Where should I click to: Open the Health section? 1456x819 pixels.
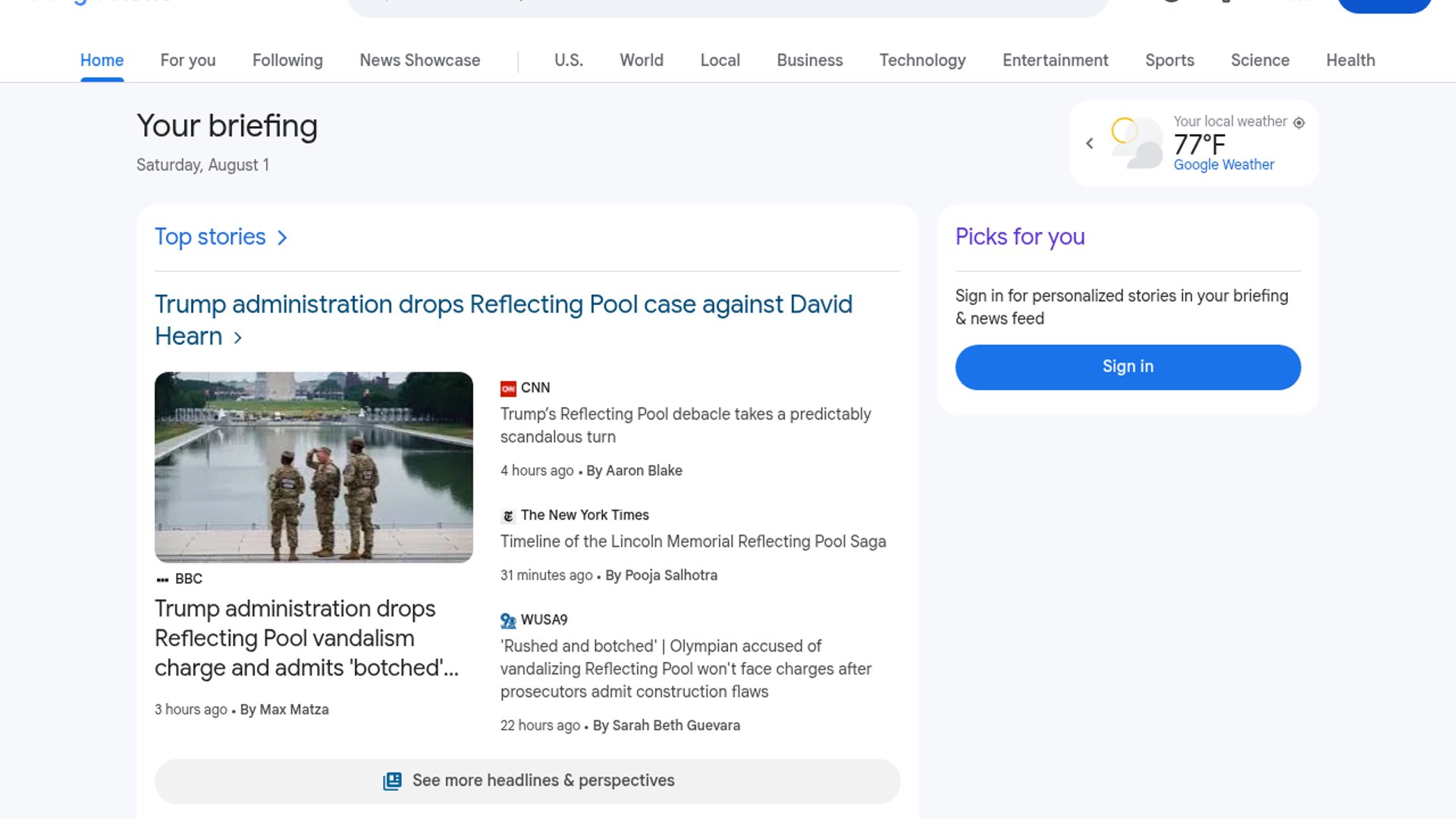click(1350, 60)
